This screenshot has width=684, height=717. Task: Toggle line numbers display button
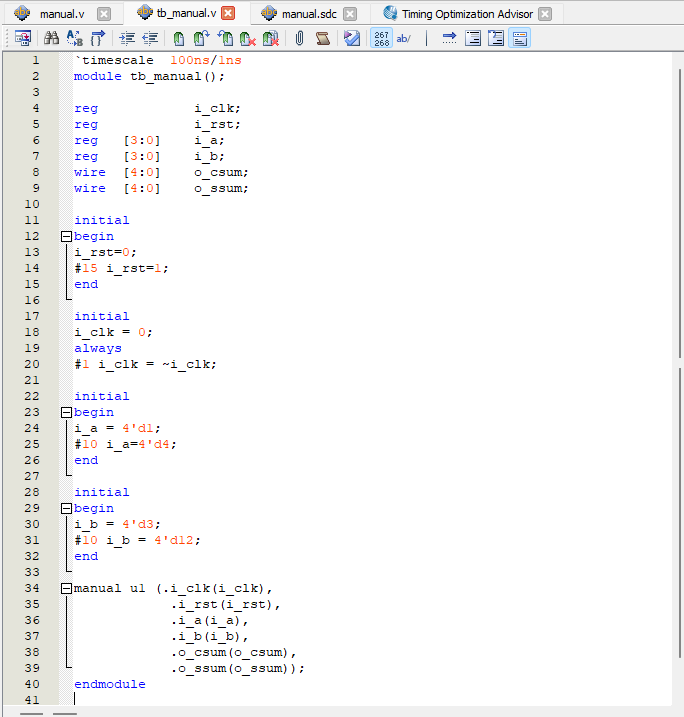point(381,39)
